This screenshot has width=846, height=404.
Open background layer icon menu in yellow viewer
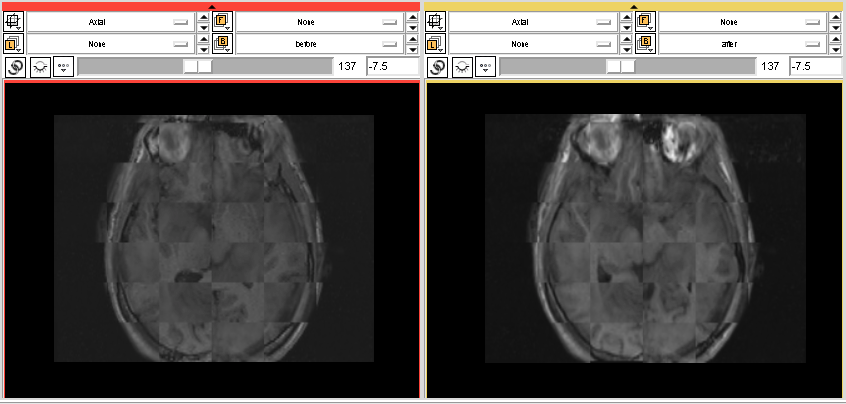[x=644, y=43]
